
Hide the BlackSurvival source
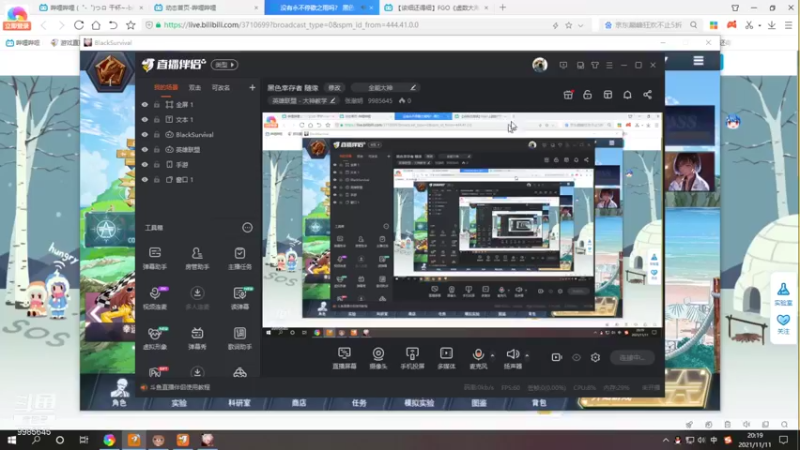pyautogui.click(x=145, y=135)
